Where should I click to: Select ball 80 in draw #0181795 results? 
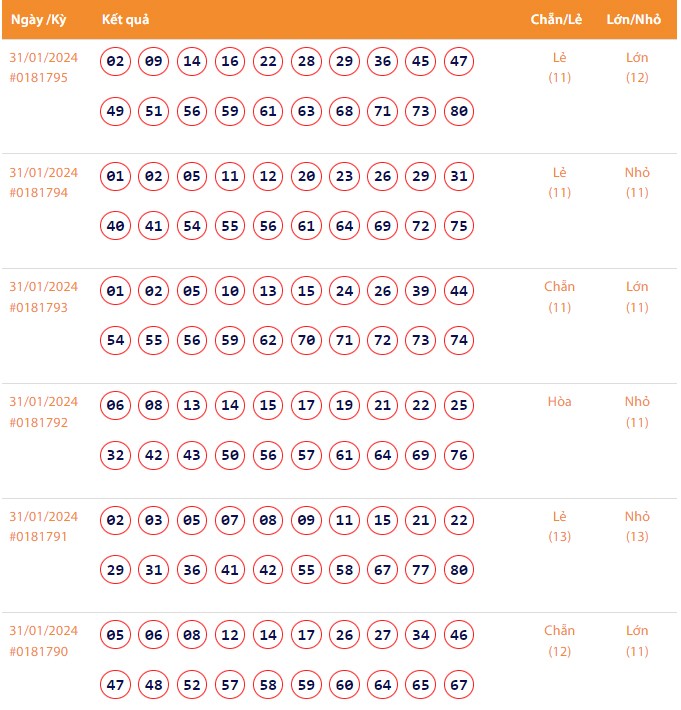(x=459, y=111)
